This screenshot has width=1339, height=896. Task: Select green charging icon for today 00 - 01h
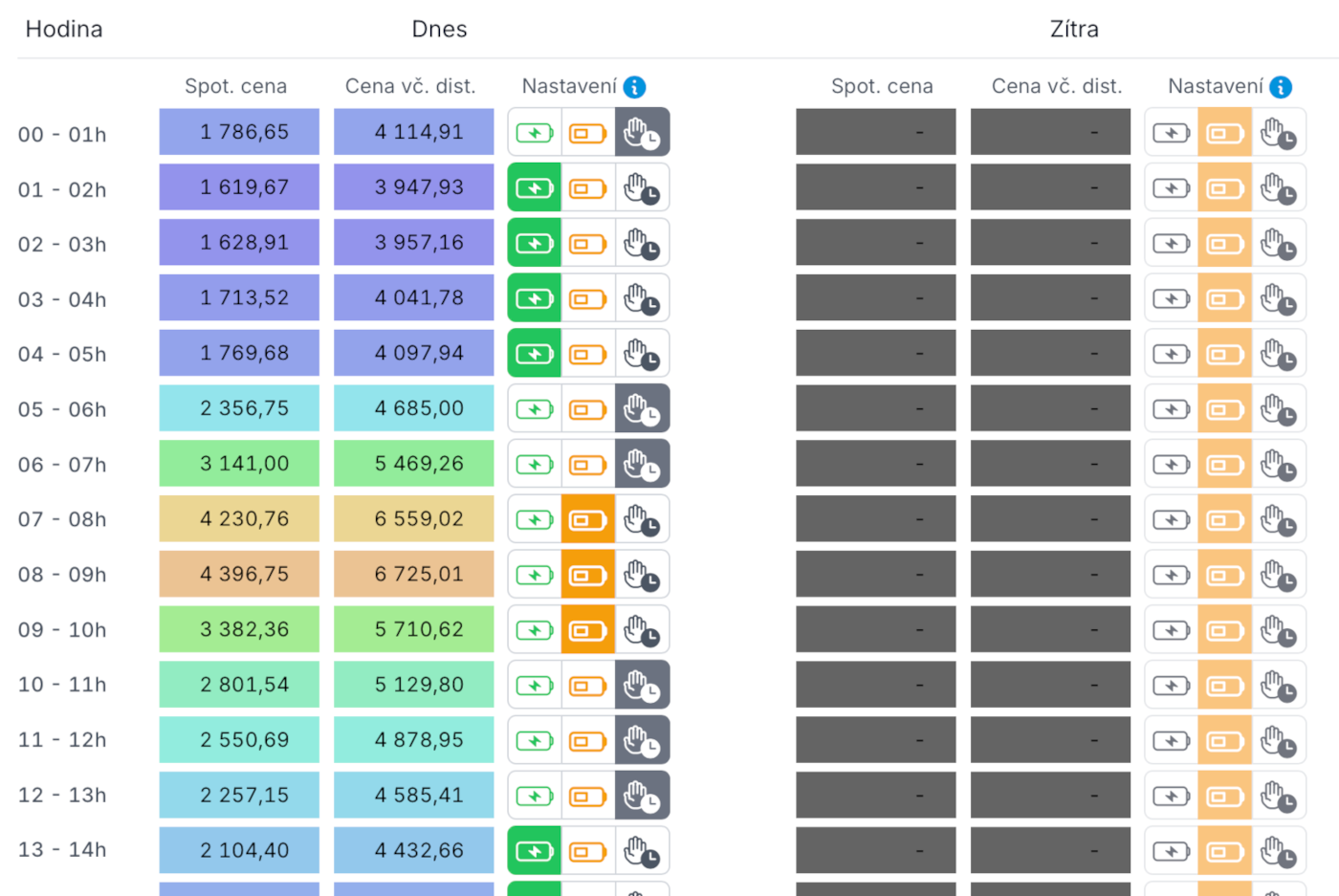coord(535,133)
